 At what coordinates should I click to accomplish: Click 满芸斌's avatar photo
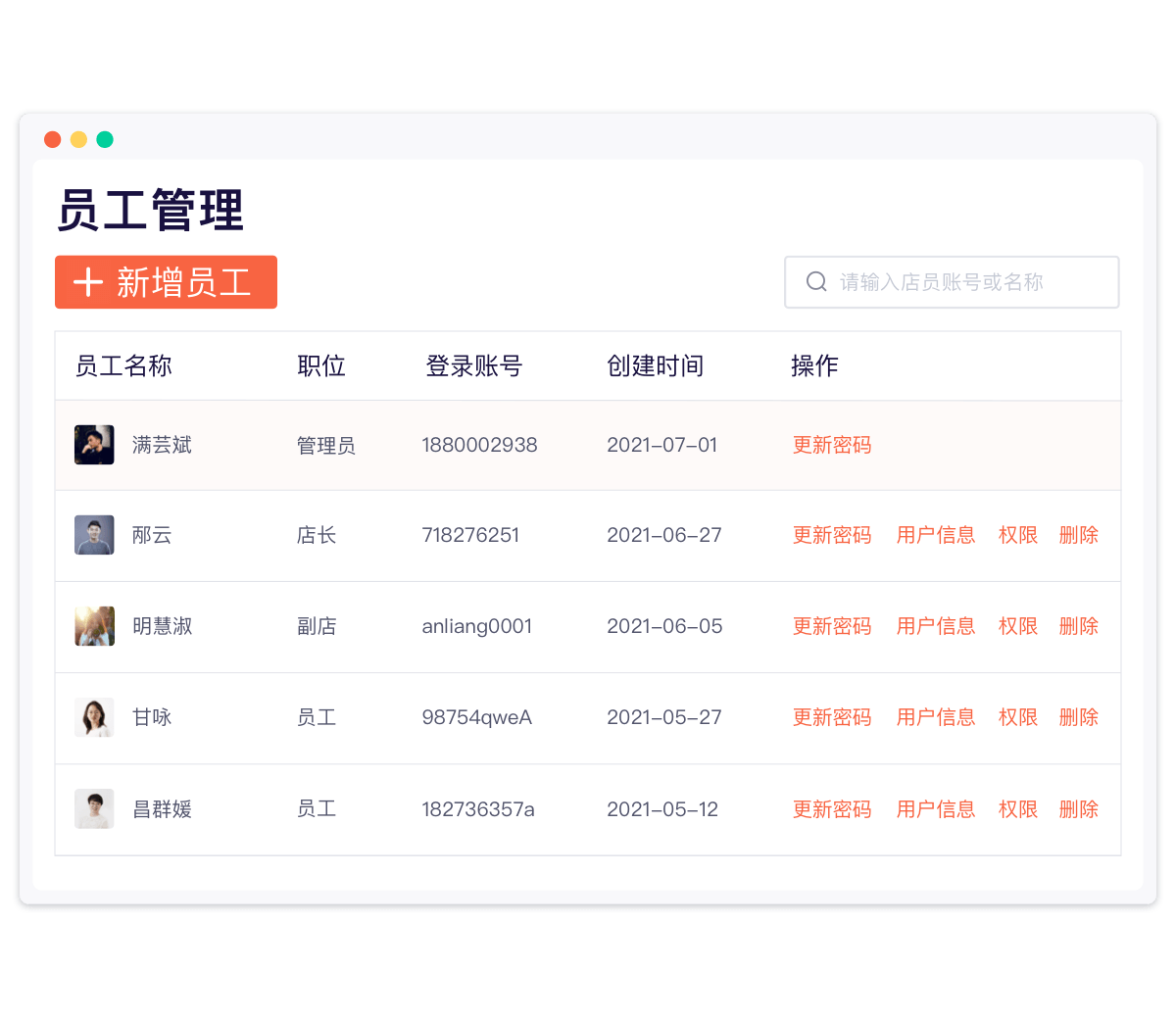coord(94,445)
